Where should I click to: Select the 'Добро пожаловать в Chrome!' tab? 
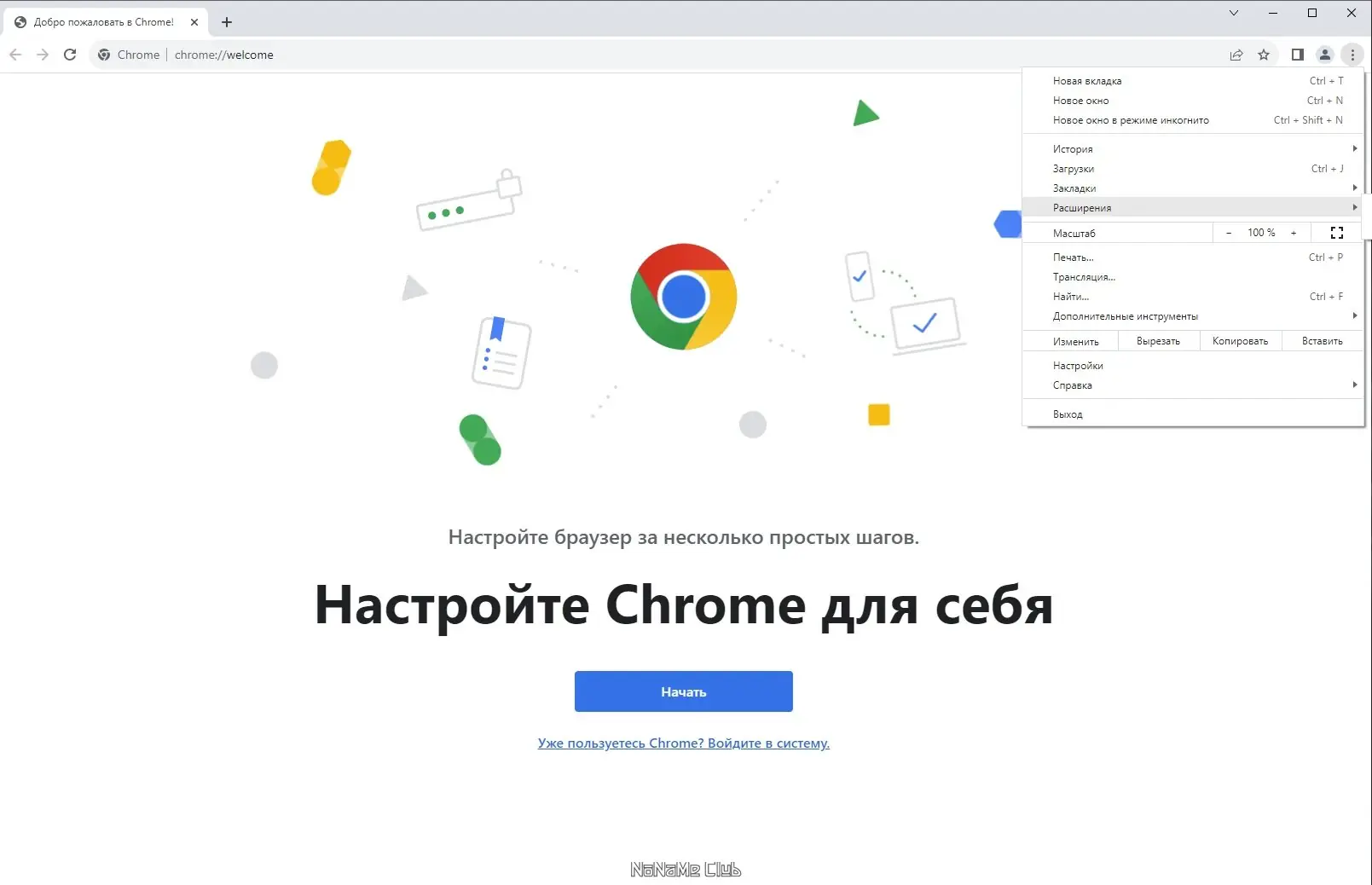point(105,22)
